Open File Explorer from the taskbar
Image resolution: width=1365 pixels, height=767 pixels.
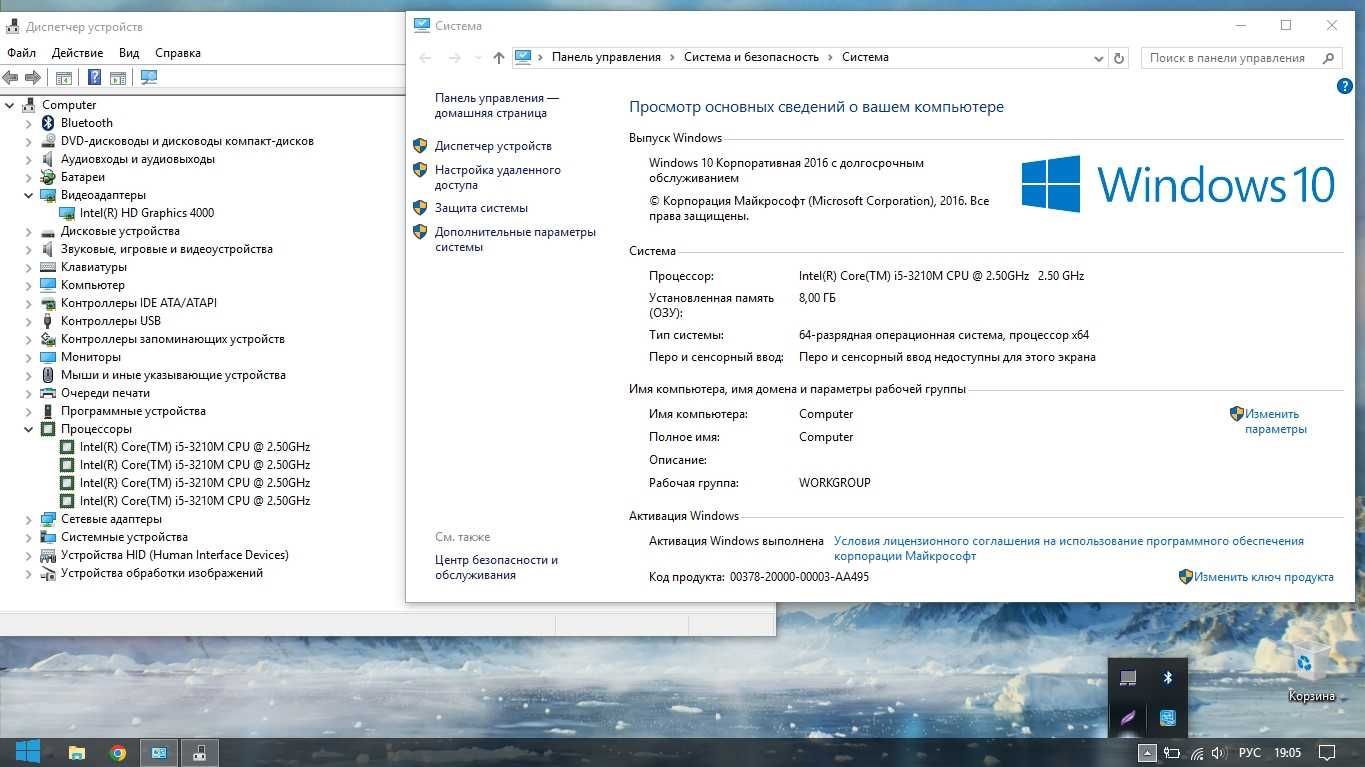[x=76, y=753]
